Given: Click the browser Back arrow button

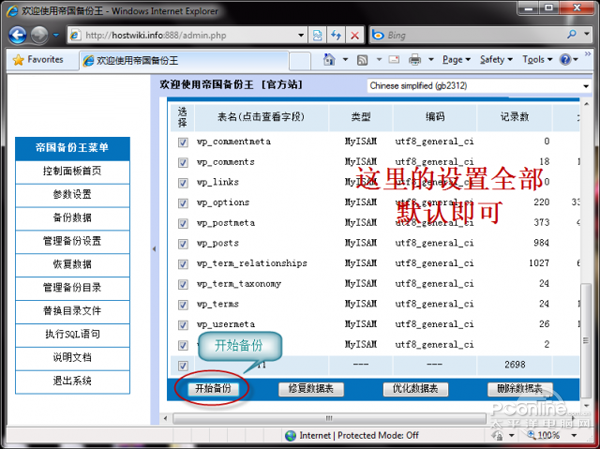Looking at the screenshot, I should point(18,34).
